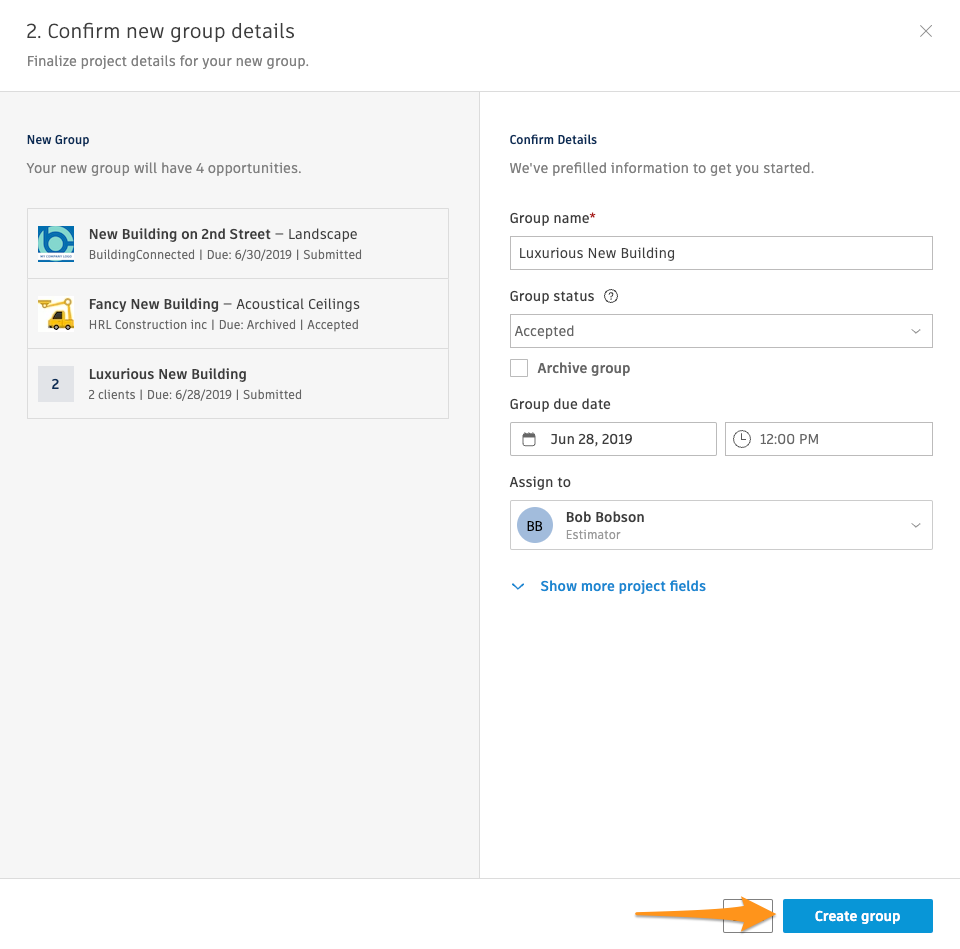
Task: Click the calendar icon in due date
Action: pos(529,439)
